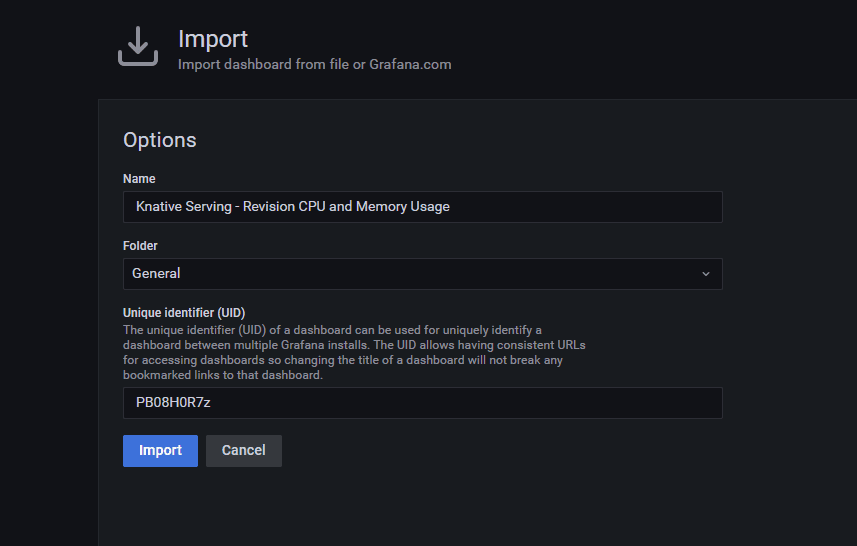Click the Import page title
857x546 pixels.
pos(213,39)
